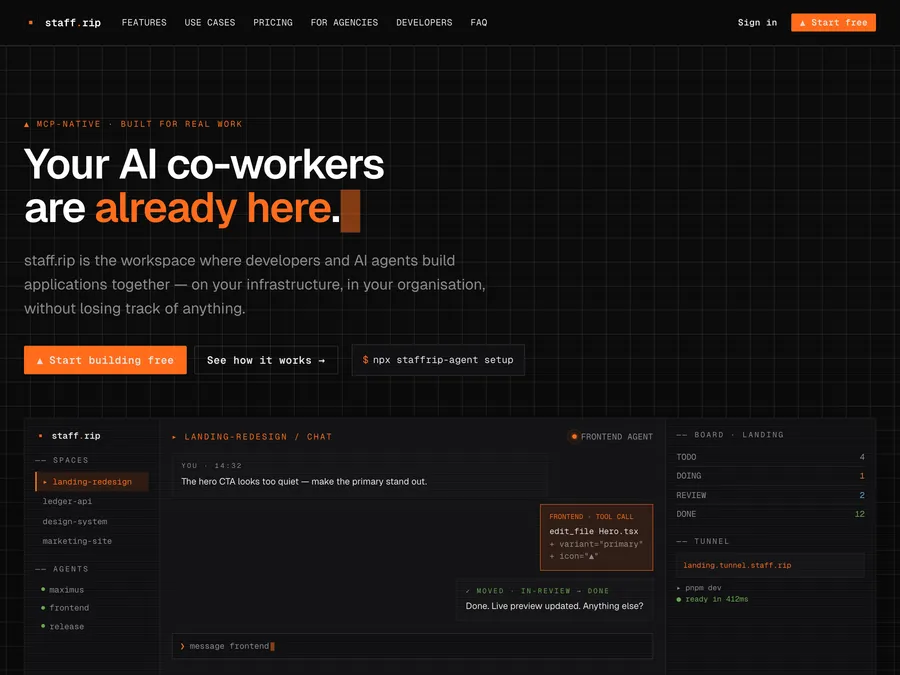Image resolution: width=900 pixels, height=675 pixels.
Task: Click 'ready in 412ms' status line
Action: coord(712,599)
